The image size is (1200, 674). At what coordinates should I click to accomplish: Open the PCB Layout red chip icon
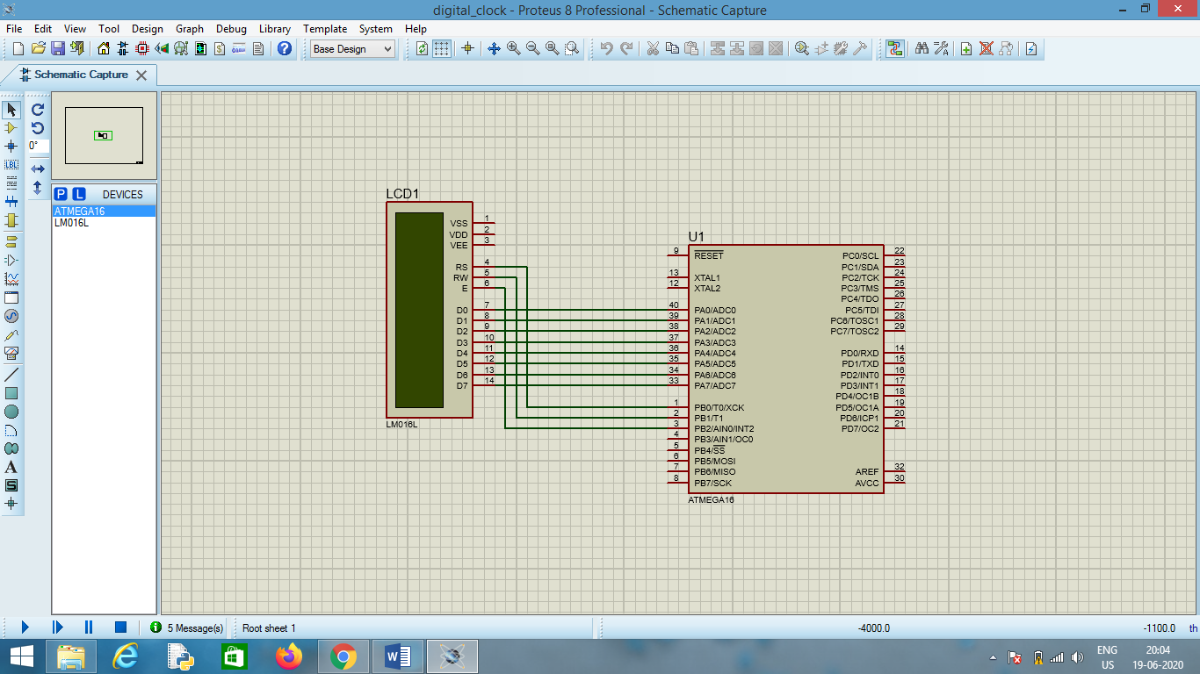142,48
